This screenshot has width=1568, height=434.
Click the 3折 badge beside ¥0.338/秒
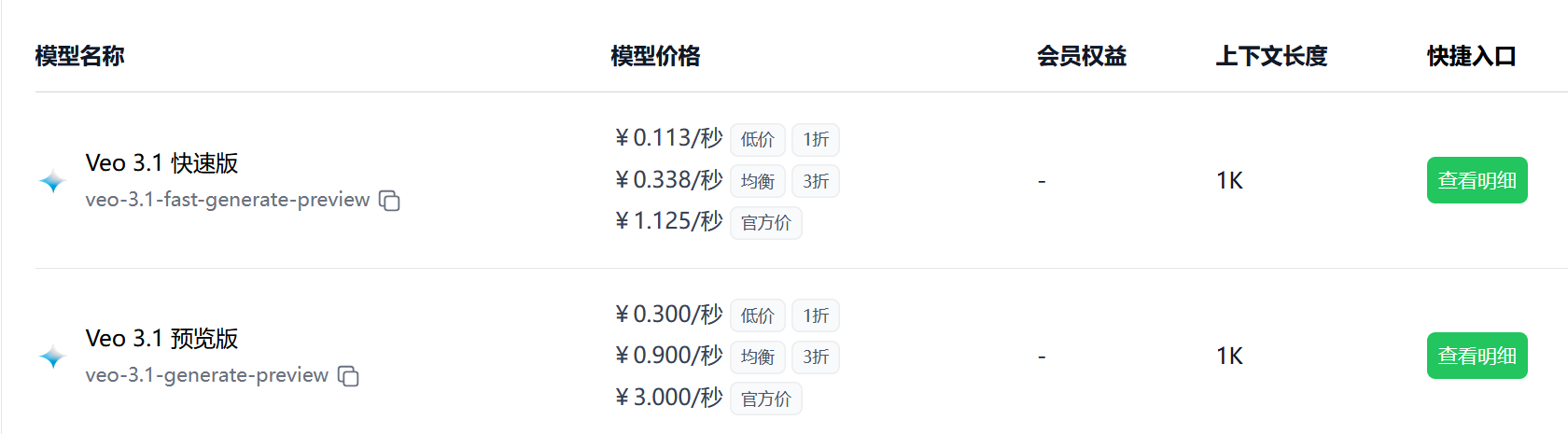(816, 181)
